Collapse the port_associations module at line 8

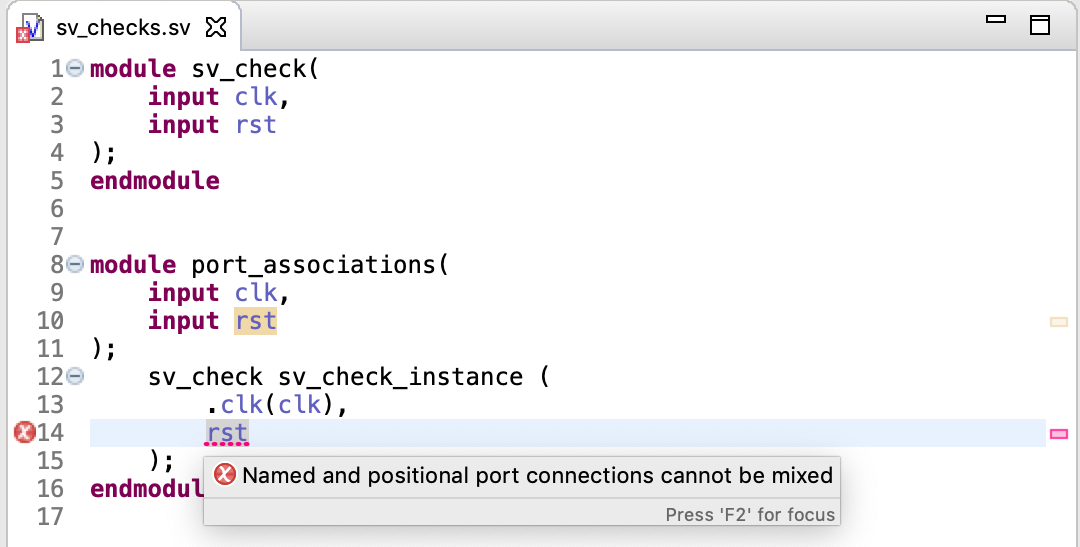76,264
